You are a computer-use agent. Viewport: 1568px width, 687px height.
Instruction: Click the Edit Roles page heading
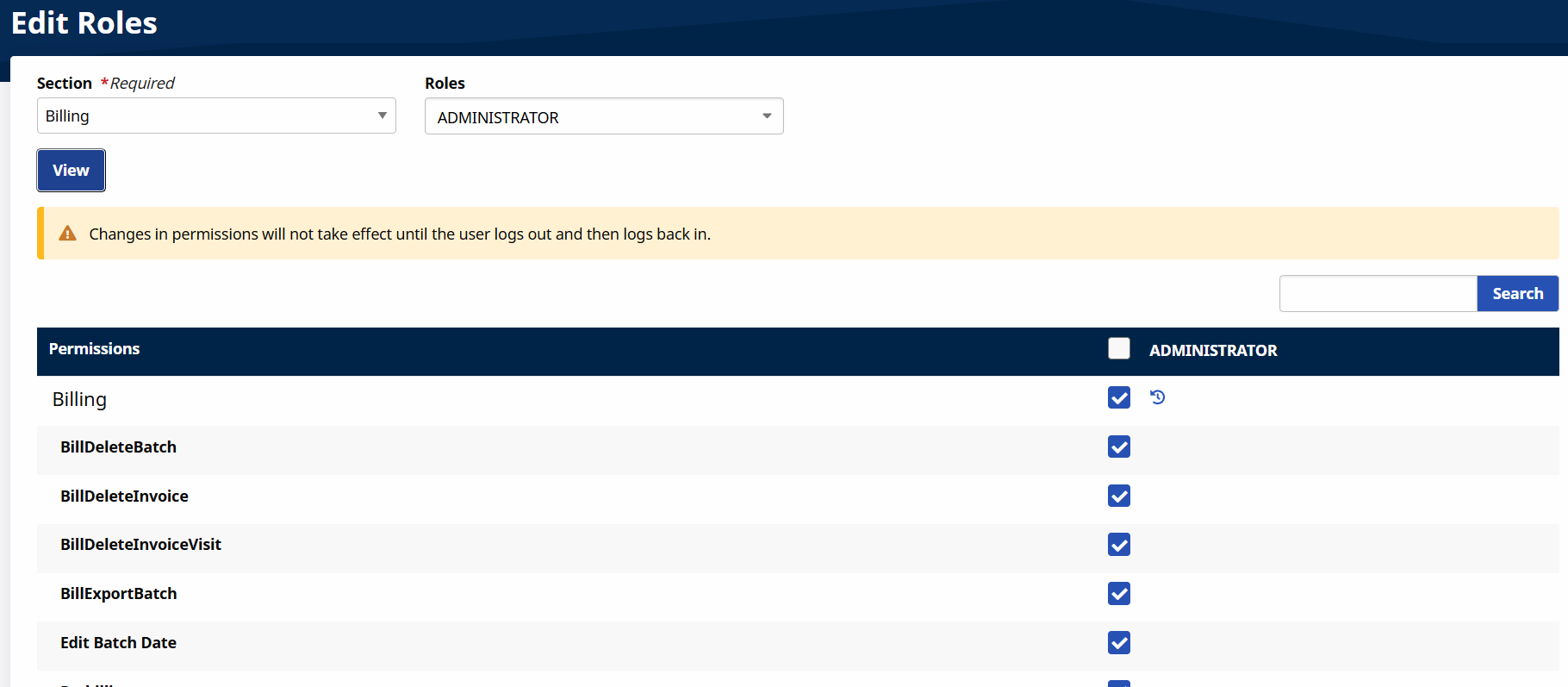point(84,23)
